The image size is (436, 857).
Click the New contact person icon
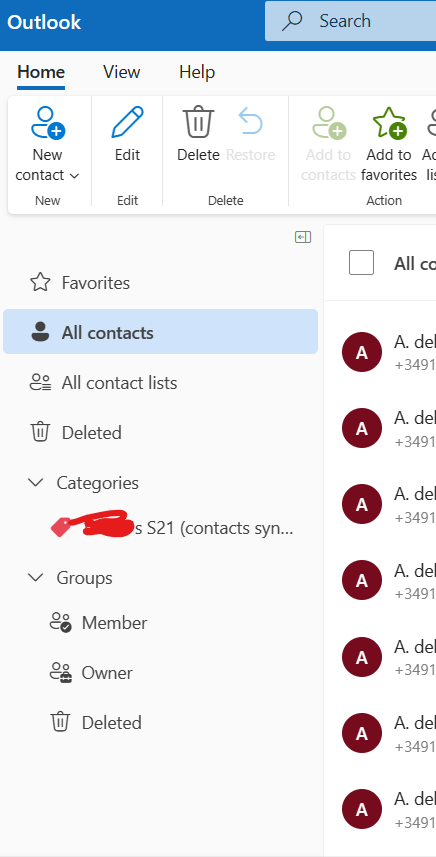(x=48, y=122)
